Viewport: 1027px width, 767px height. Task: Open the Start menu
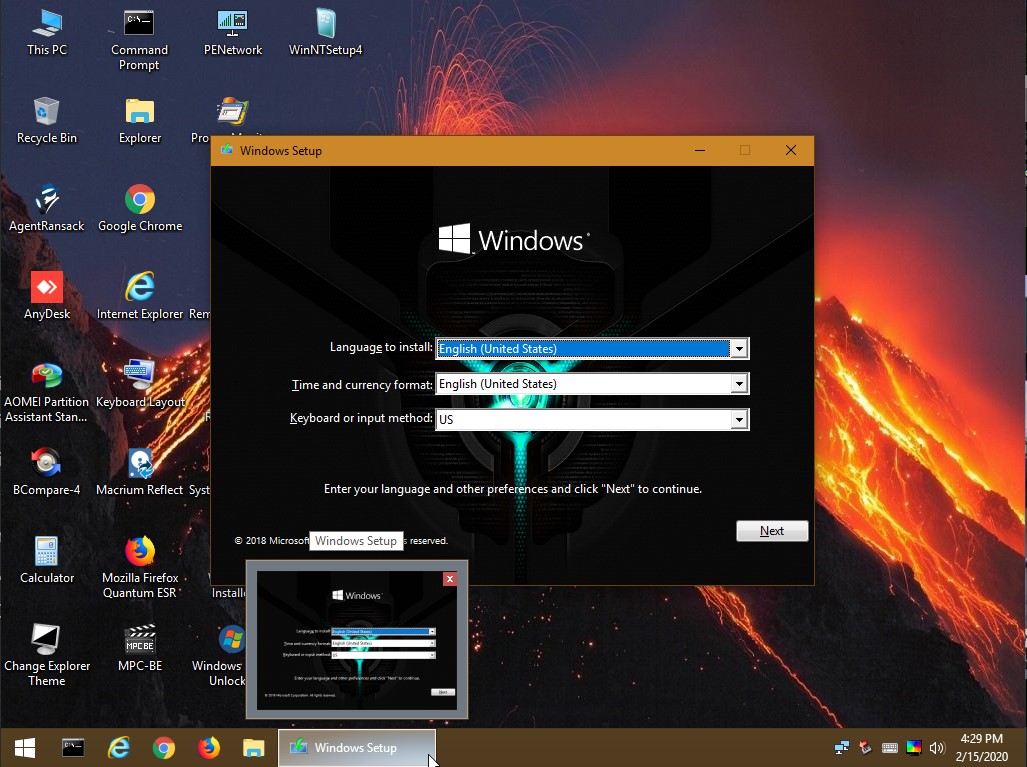point(22,747)
